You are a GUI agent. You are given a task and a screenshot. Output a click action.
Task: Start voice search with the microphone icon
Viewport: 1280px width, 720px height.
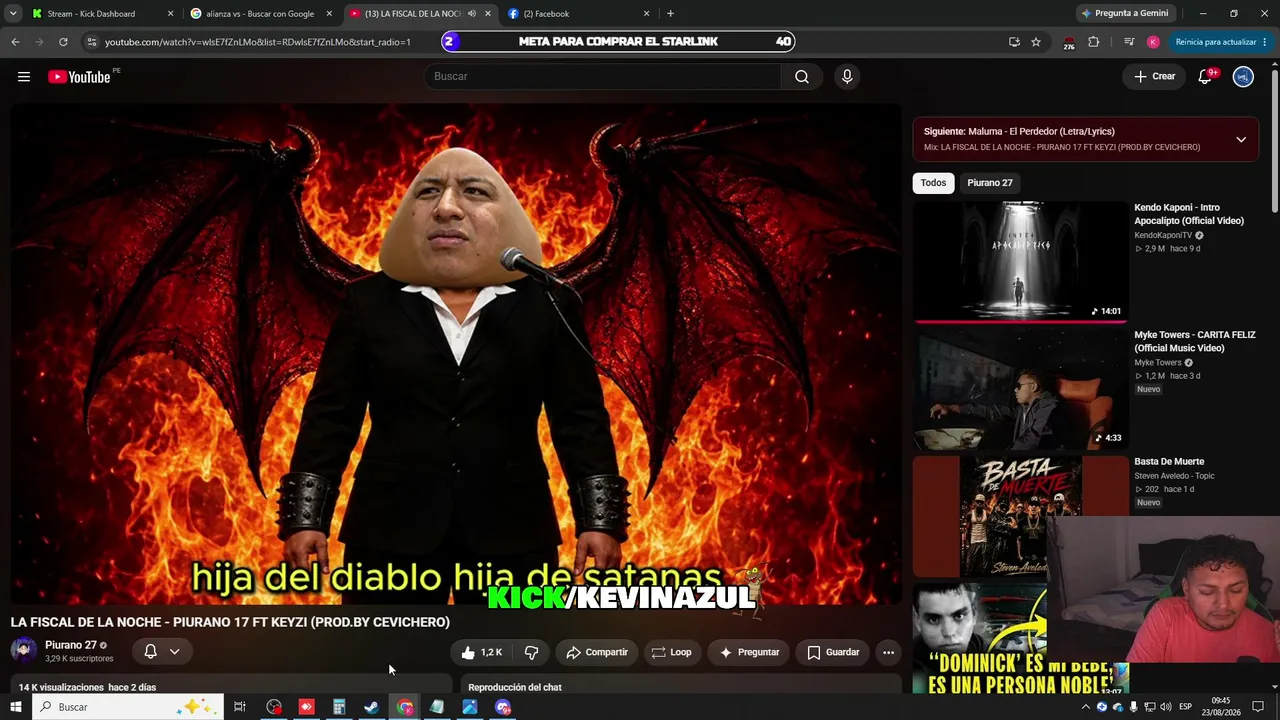click(847, 77)
